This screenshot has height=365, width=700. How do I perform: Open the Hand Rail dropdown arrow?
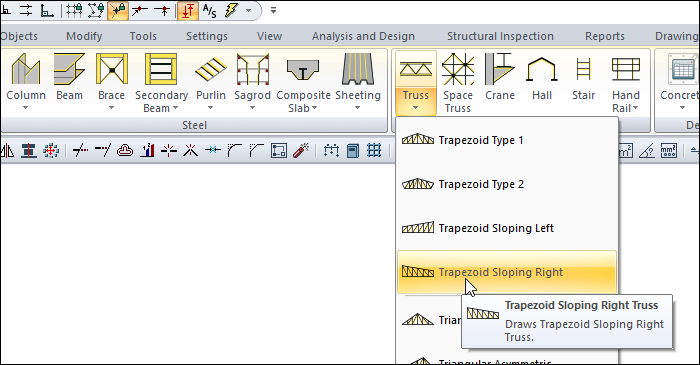tap(635, 108)
